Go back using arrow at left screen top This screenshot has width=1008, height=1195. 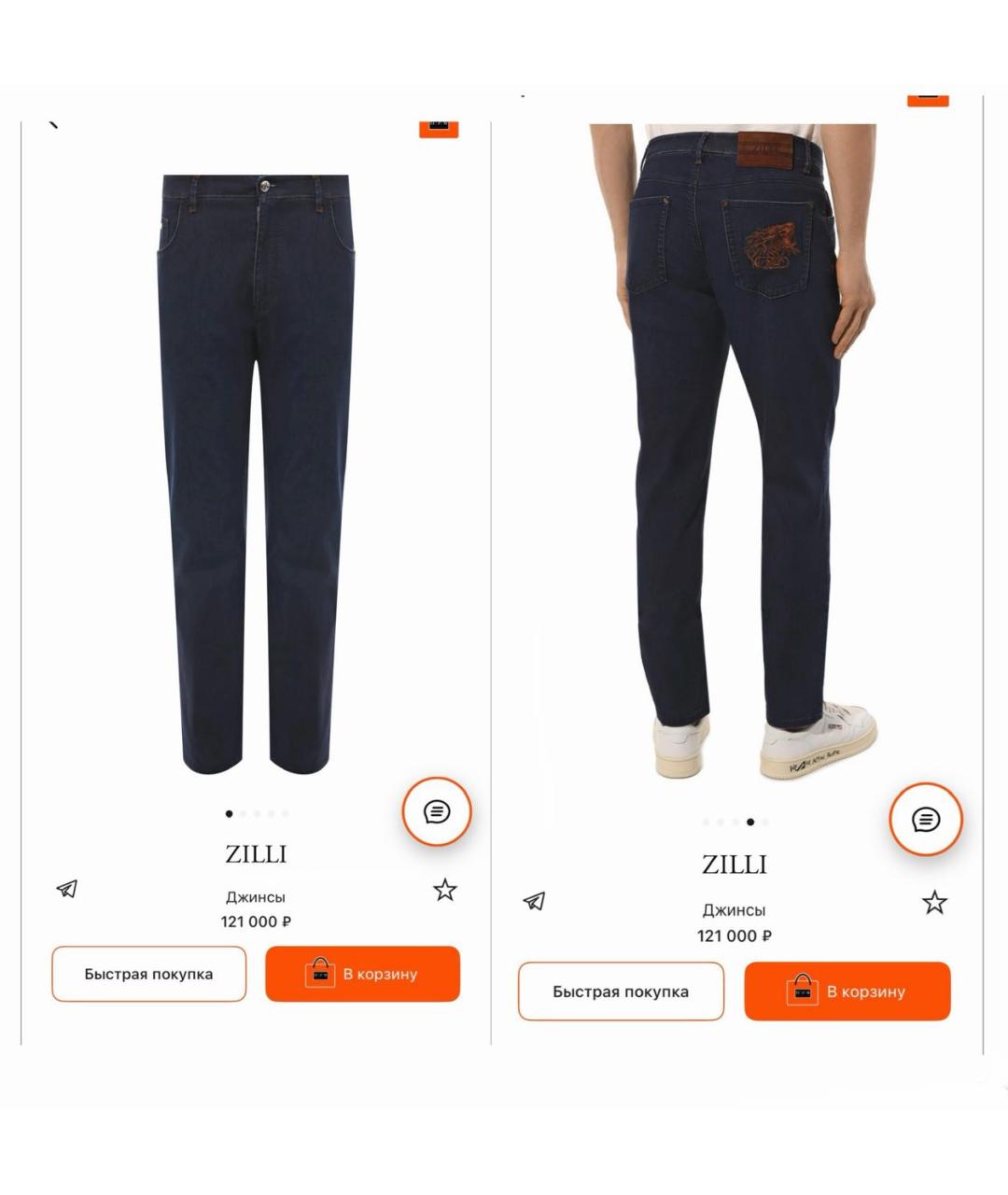pos(53,123)
